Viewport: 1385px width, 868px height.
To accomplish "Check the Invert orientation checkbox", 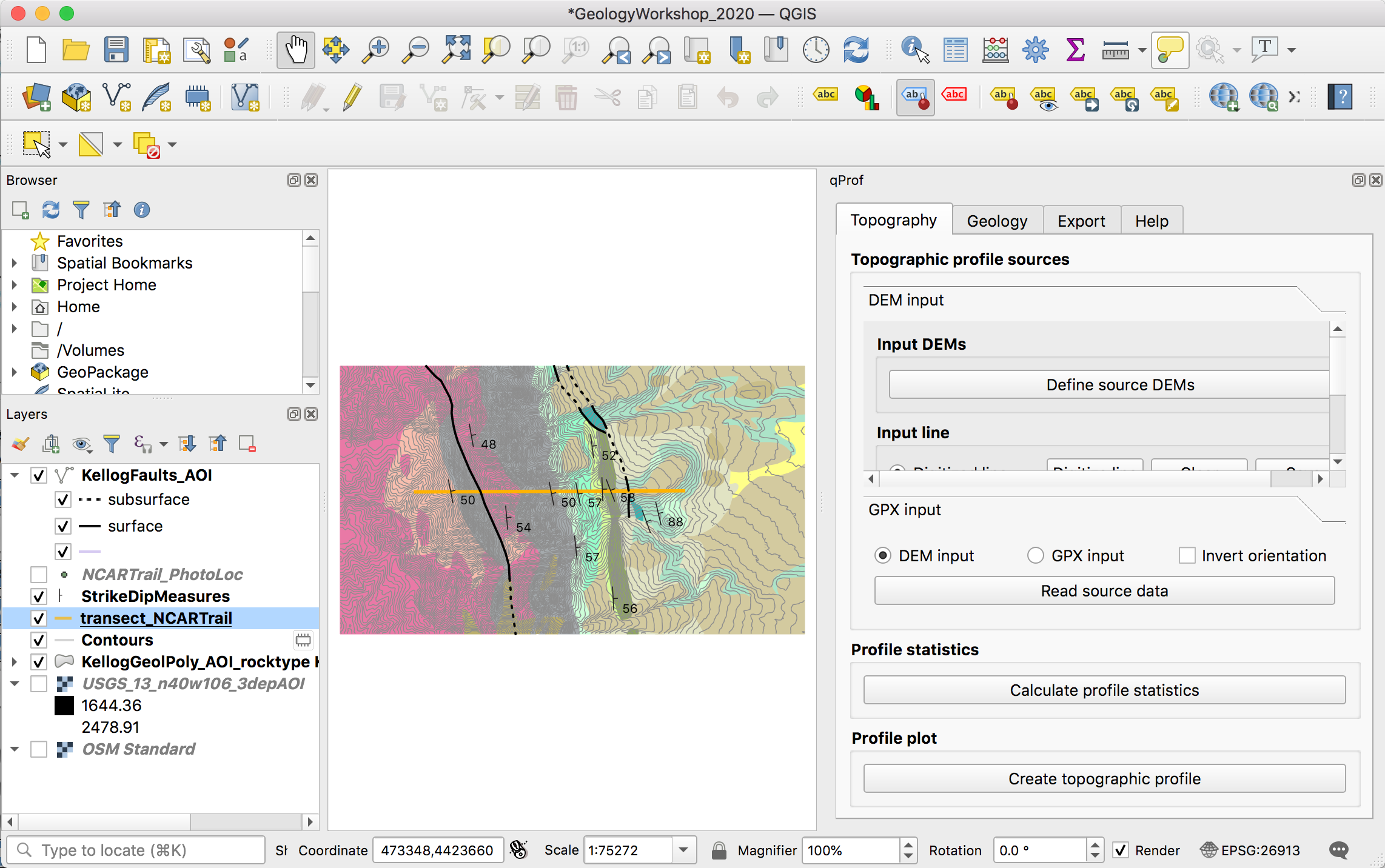I will pyautogui.click(x=1187, y=555).
